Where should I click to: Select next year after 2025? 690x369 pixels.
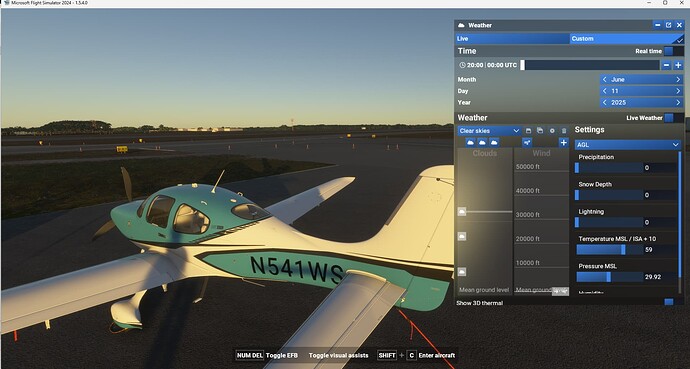point(678,102)
